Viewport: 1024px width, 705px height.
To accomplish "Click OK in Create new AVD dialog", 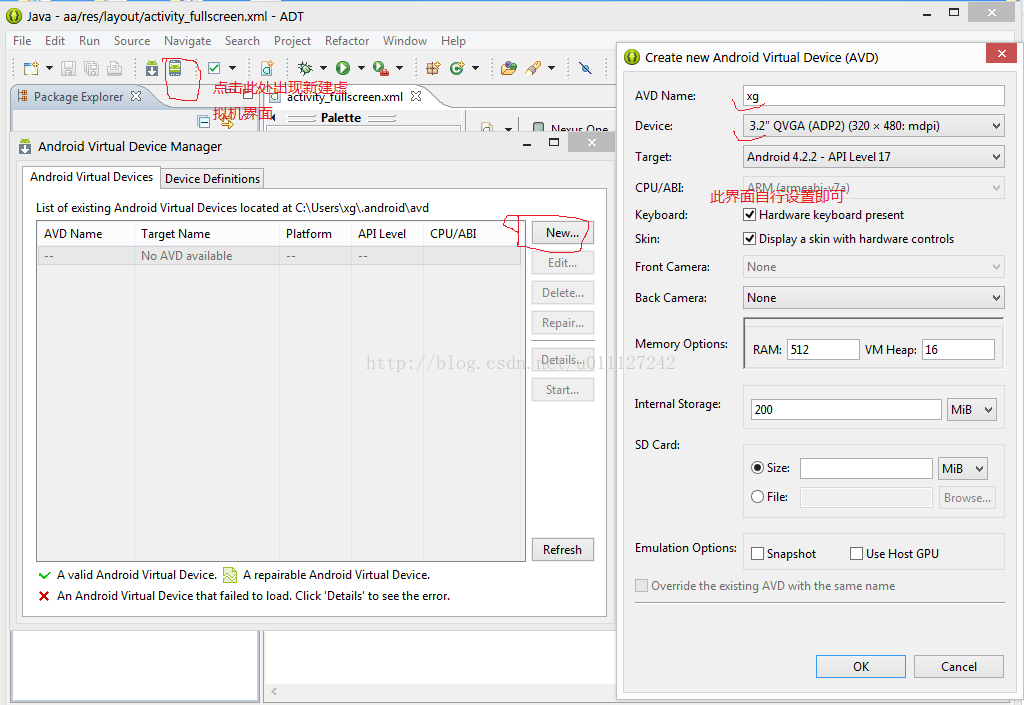I will coord(861,666).
